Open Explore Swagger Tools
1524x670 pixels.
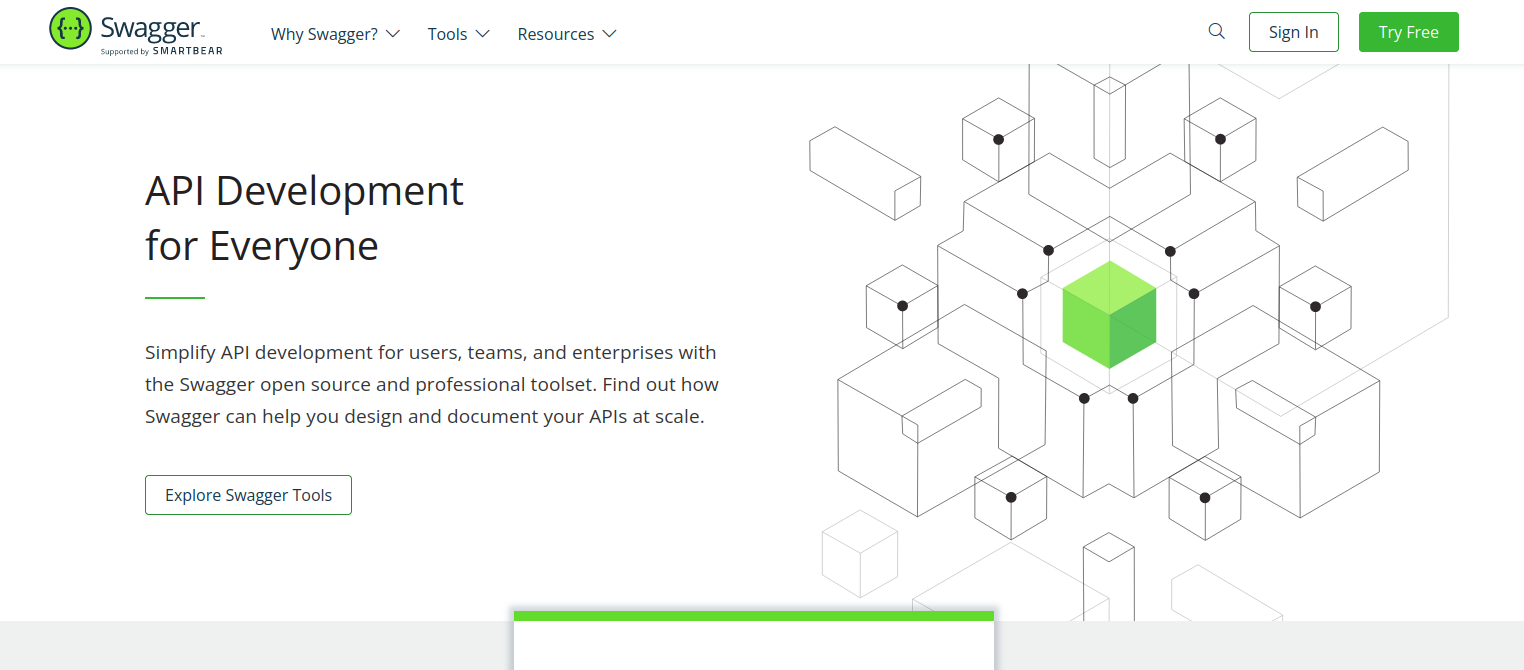coord(248,495)
